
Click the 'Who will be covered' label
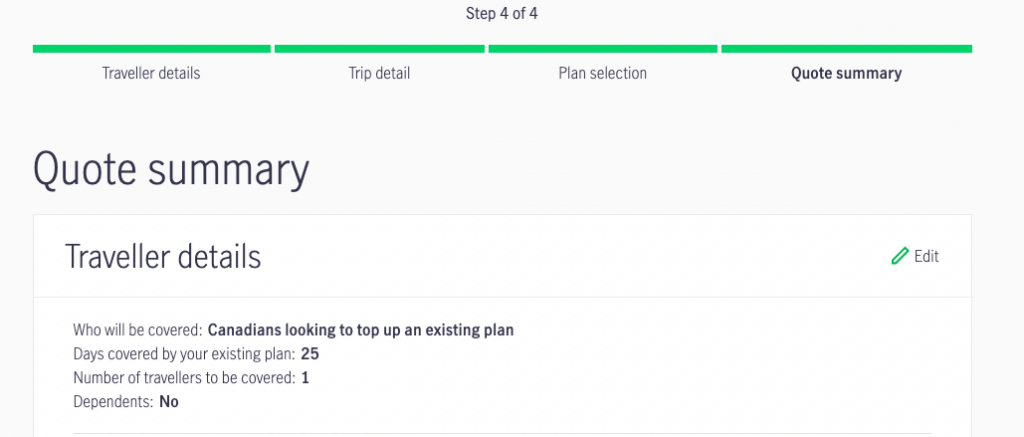coord(138,330)
